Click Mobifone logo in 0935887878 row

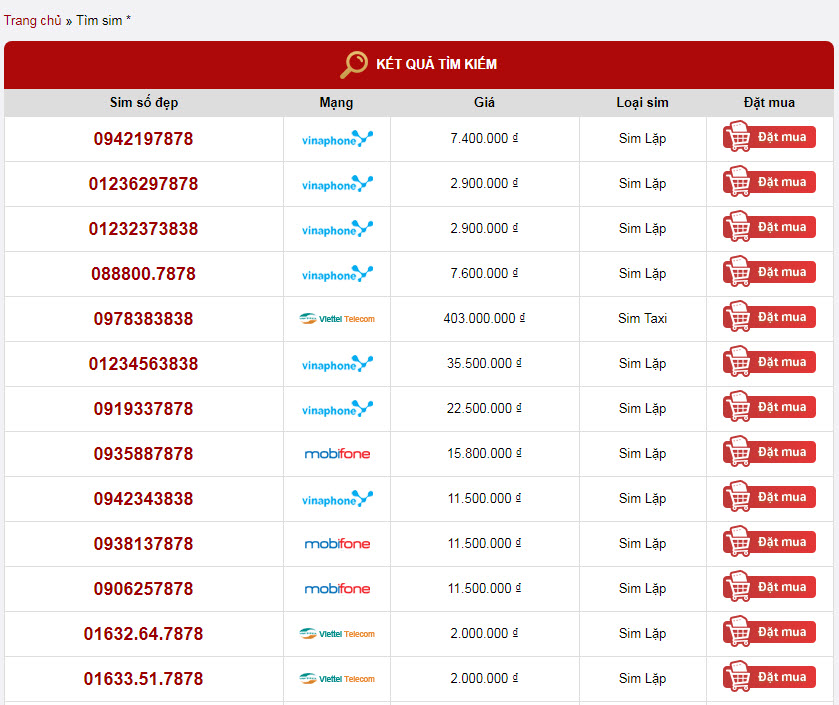coord(337,454)
